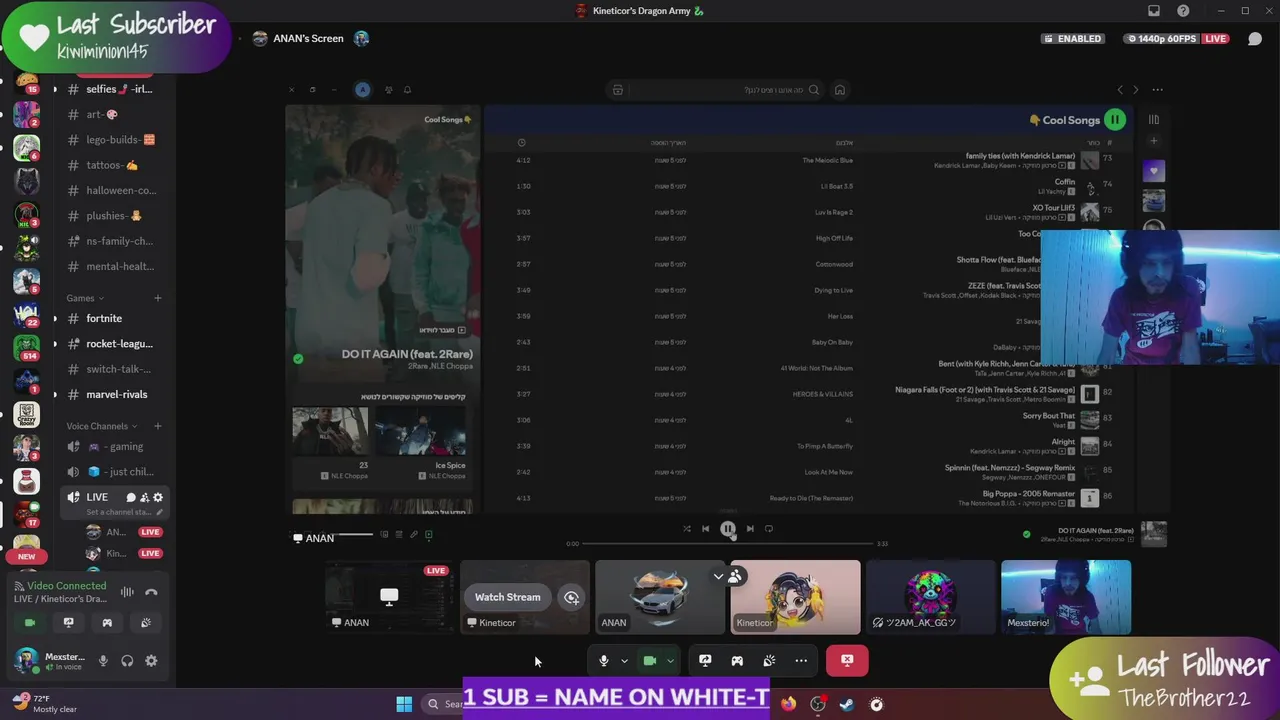
Task: Disconnect from voice with the phone icon
Action: (151, 592)
